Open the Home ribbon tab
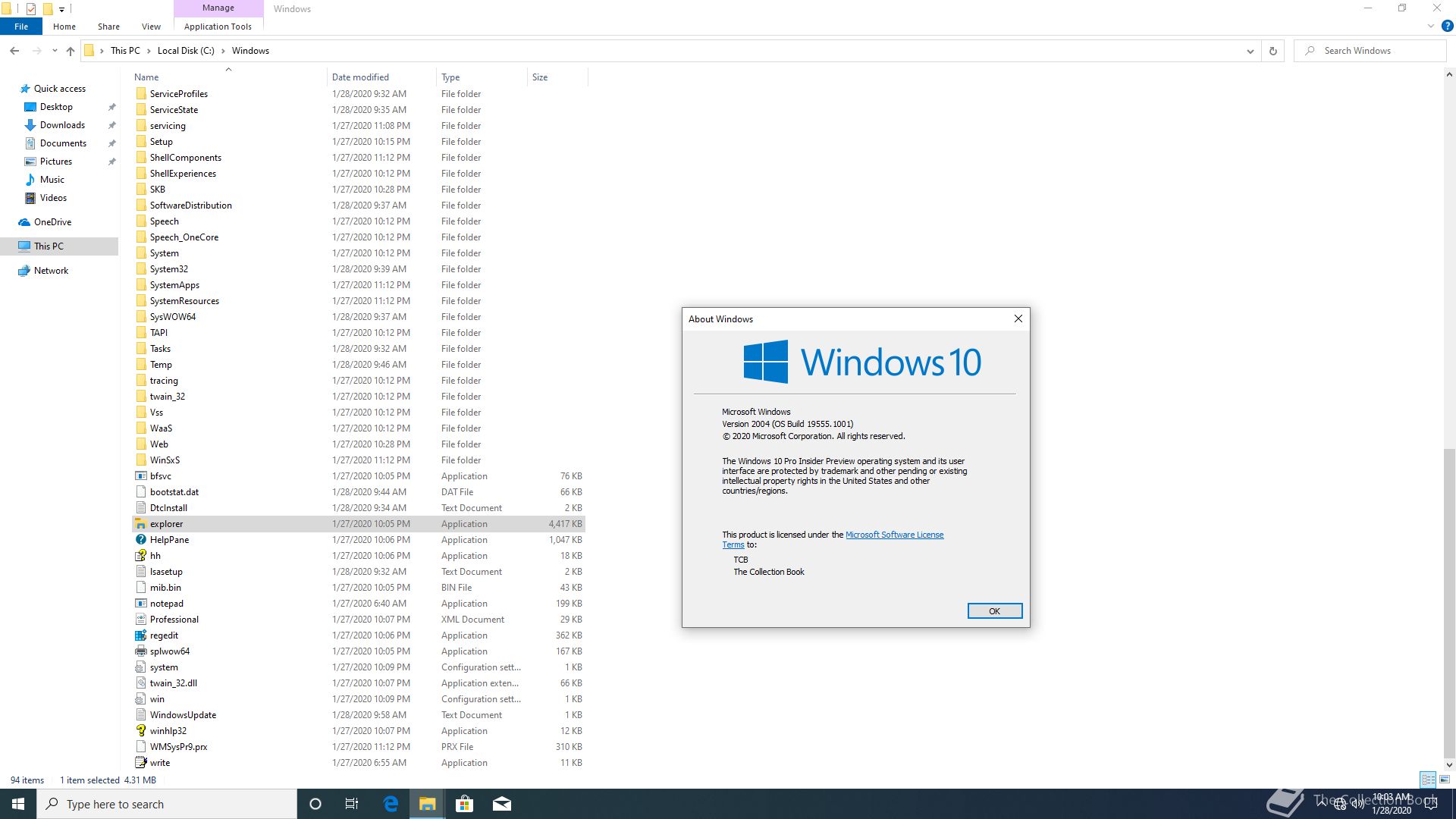The width and height of the screenshot is (1456, 819). point(64,26)
